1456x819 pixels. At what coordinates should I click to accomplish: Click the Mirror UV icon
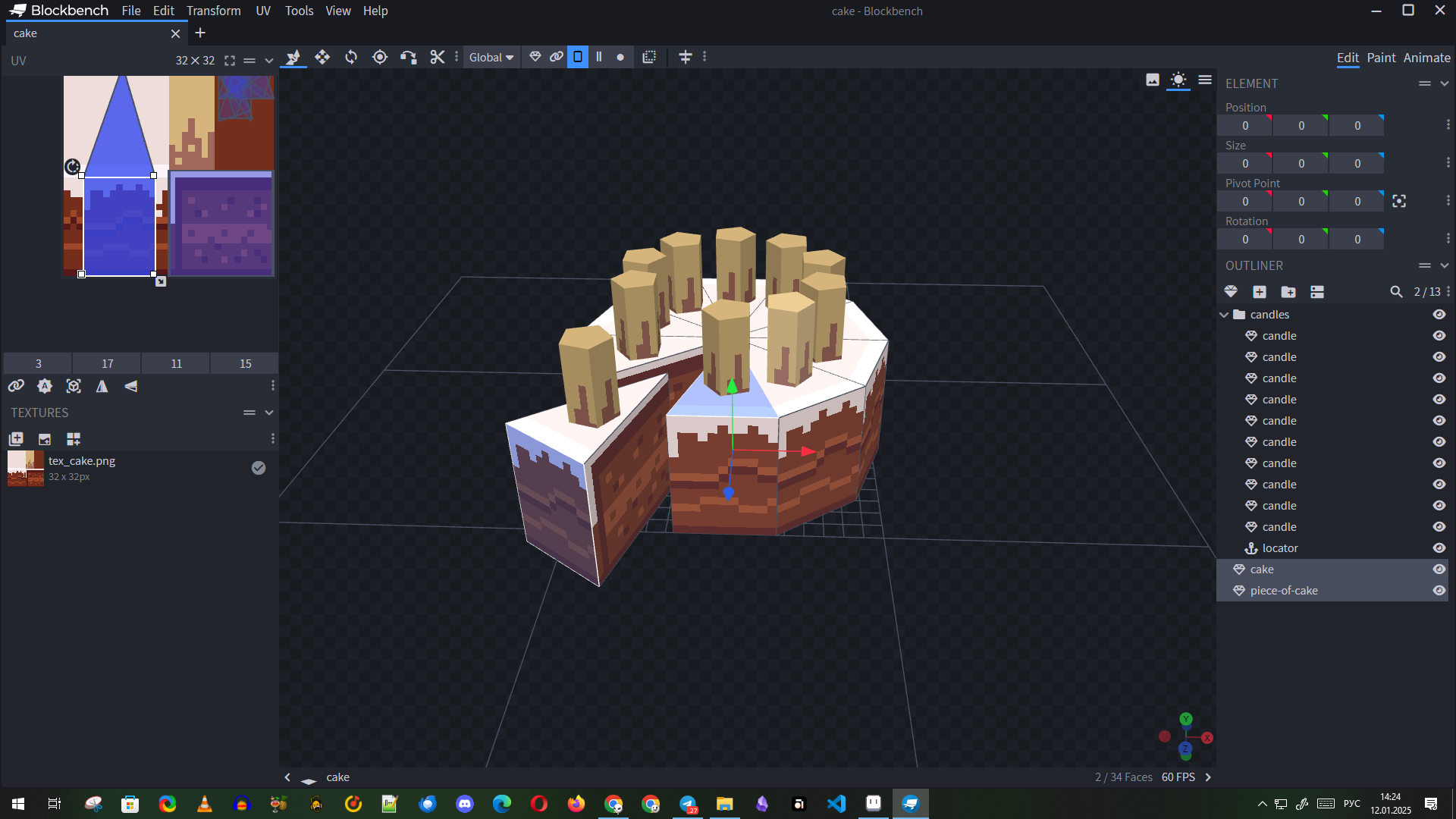click(102, 387)
